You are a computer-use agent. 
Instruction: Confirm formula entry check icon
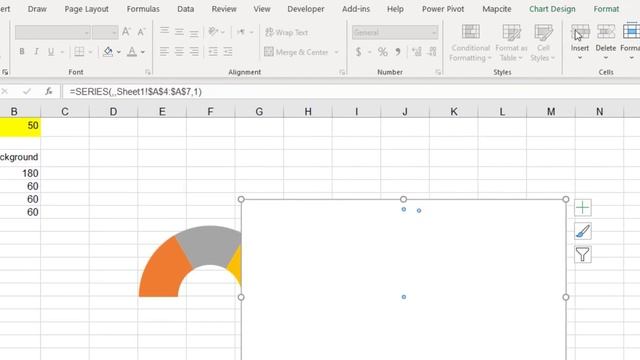tap(27, 91)
